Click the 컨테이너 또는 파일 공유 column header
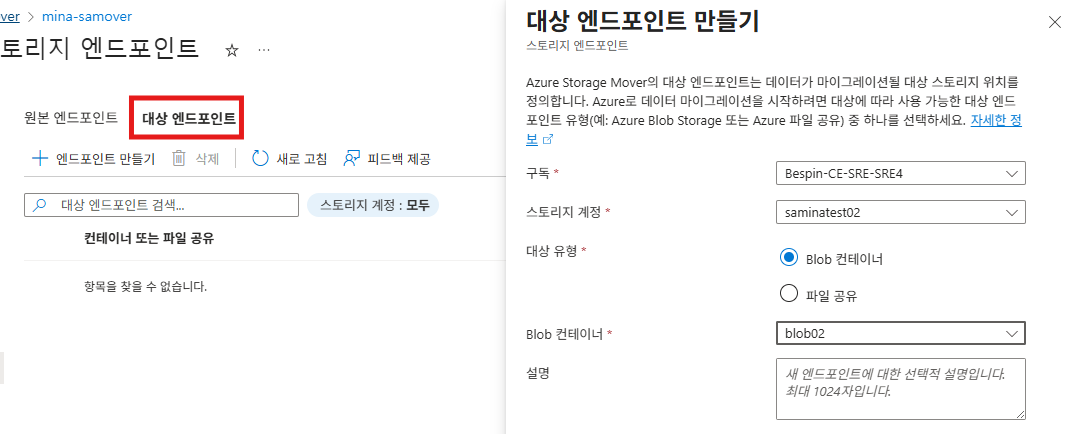Viewport: 1073px width, 434px height. click(148, 238)
